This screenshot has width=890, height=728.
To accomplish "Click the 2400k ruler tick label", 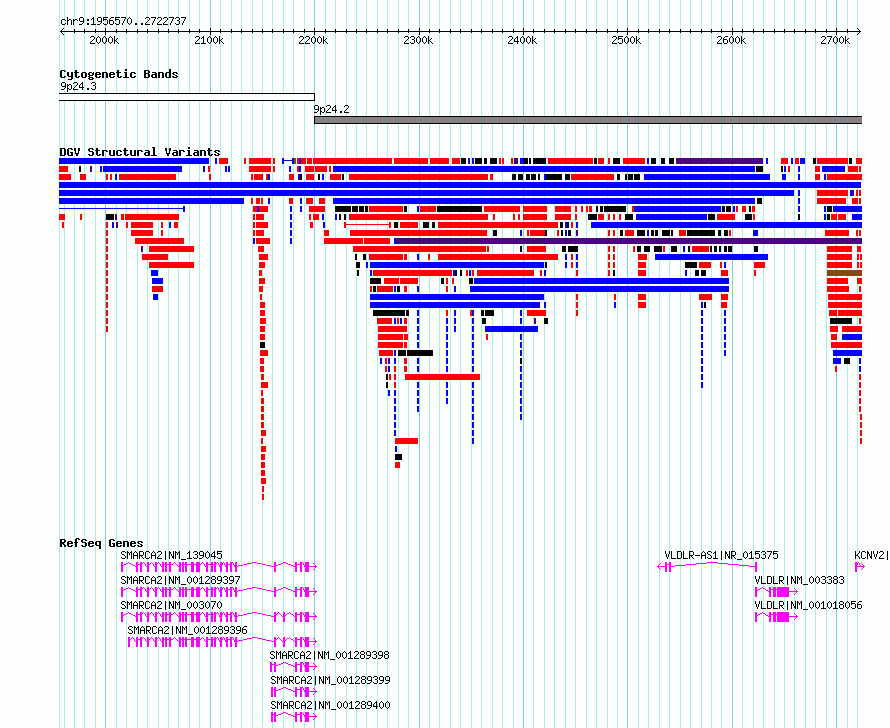I will tap(522, 40).
